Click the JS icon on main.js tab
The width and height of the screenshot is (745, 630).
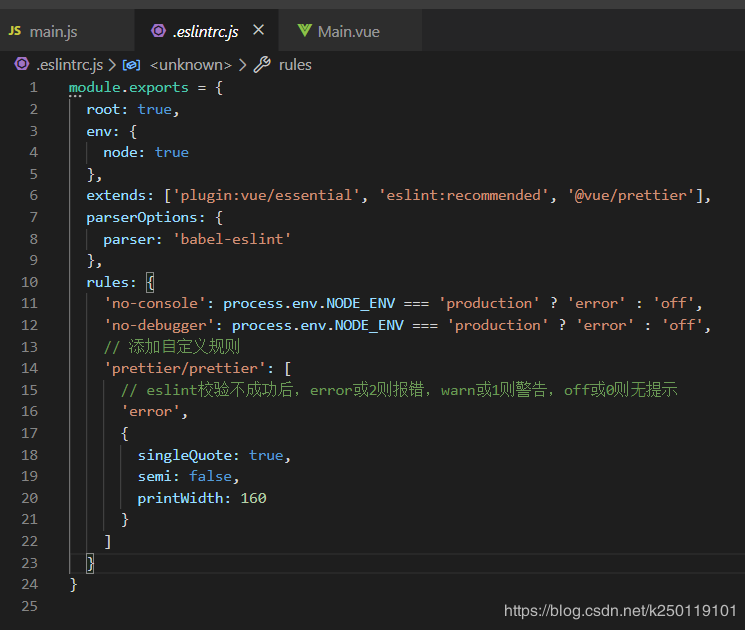pos(15,31)
